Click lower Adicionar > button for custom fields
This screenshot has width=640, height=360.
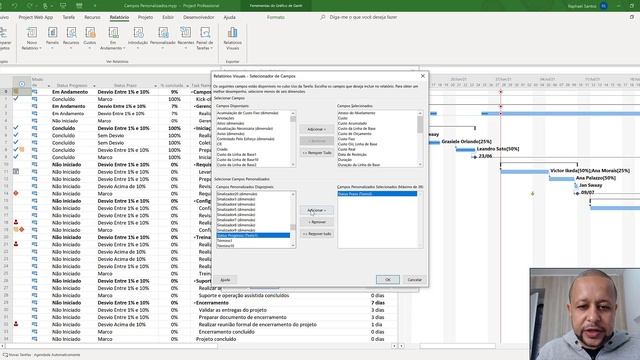(x=316, y=210)
